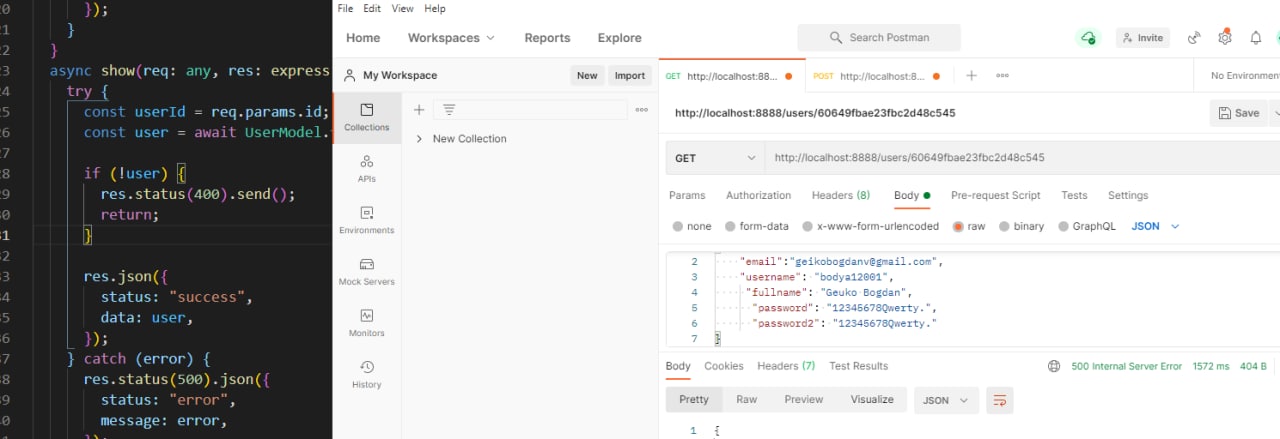Viewport: 1280px width, 439px height.
Task: Select the binary body type
Action: click(1021, 226)
